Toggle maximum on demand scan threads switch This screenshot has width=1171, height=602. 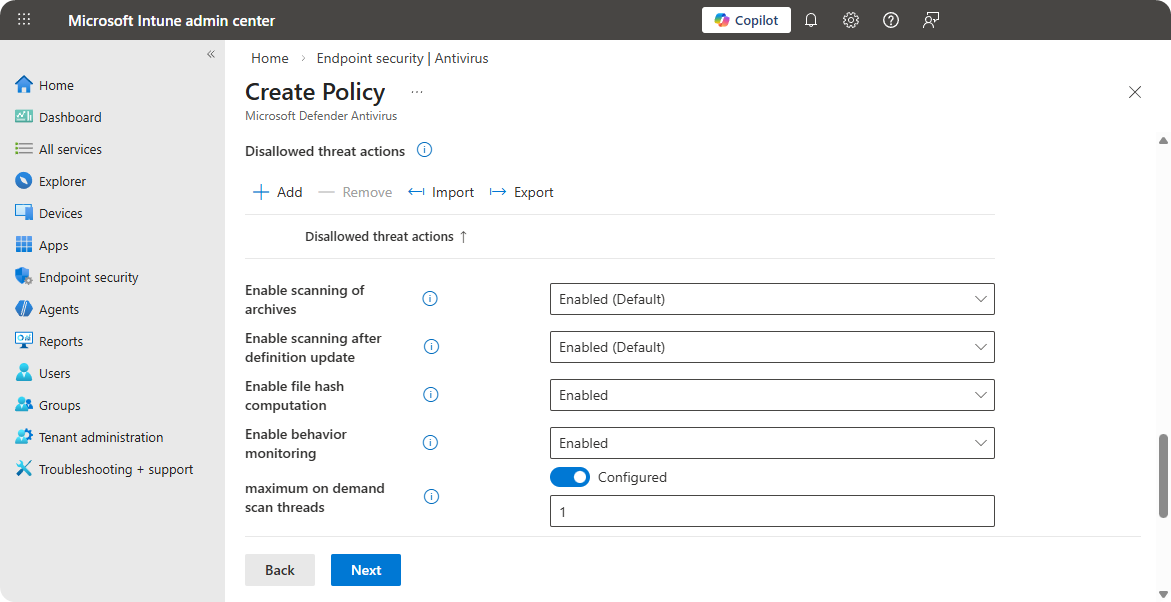[570, 477]
